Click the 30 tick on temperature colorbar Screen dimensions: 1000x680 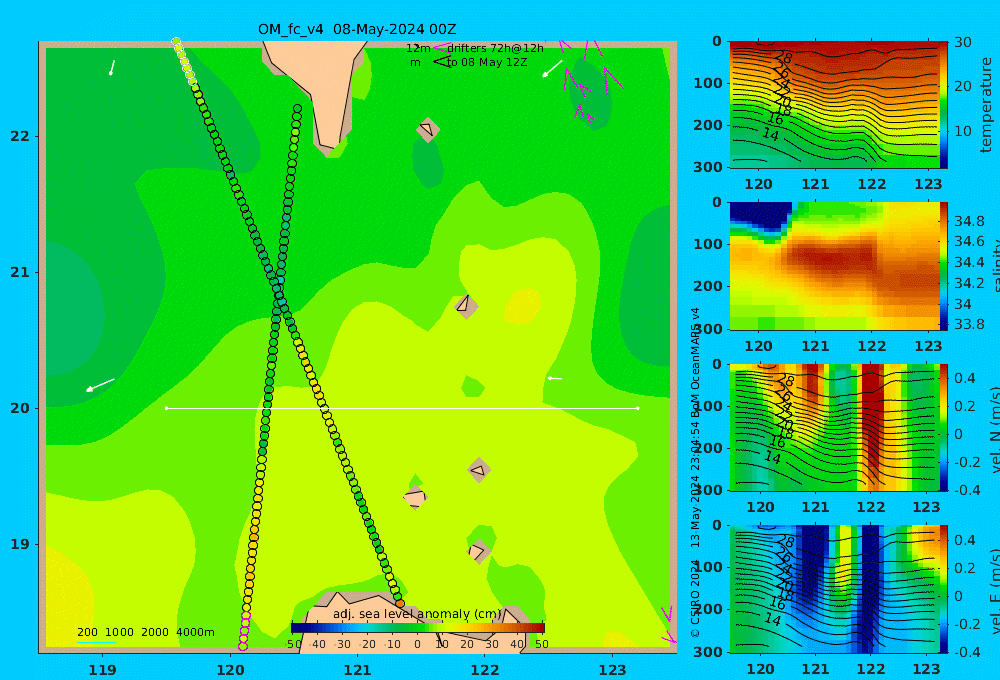pos(963,42)
